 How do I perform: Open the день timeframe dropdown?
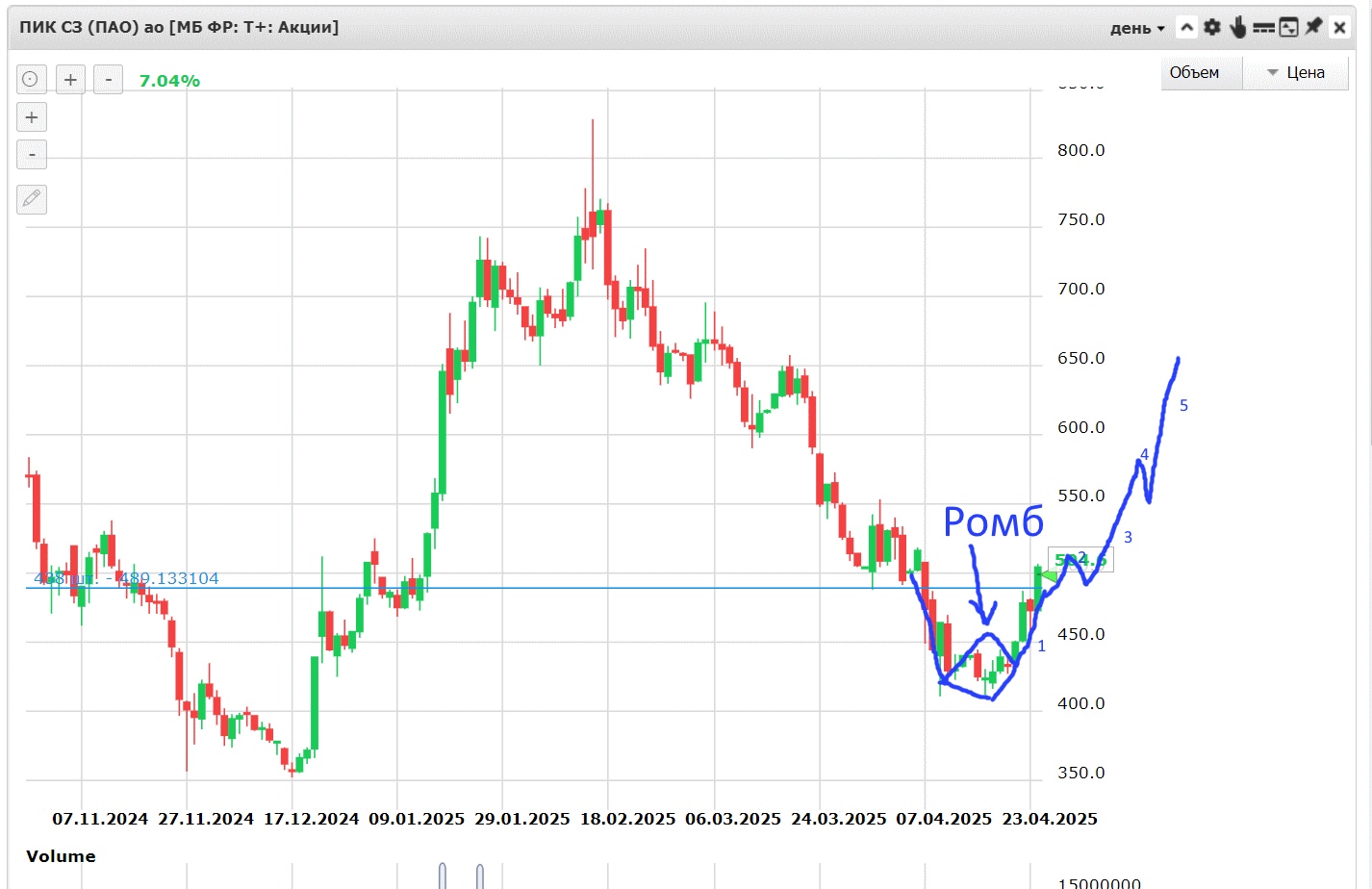pos(1137,28)
